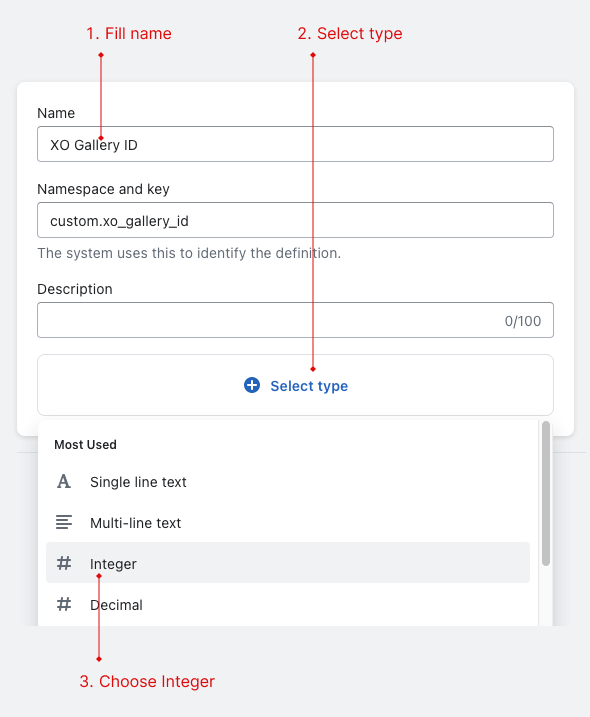Focus the Name field containing XO Gallery ID

point(295,144)
